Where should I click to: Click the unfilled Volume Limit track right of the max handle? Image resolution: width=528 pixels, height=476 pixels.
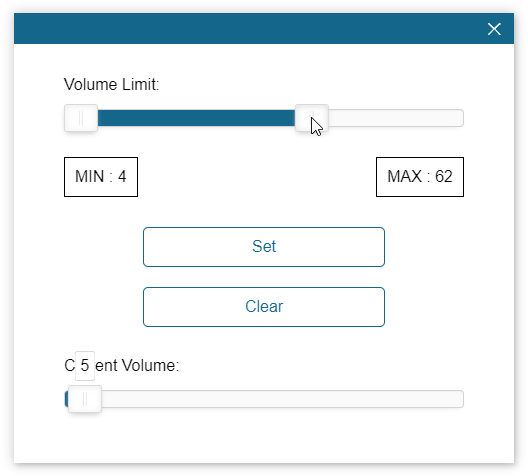(x=396, y=118)
